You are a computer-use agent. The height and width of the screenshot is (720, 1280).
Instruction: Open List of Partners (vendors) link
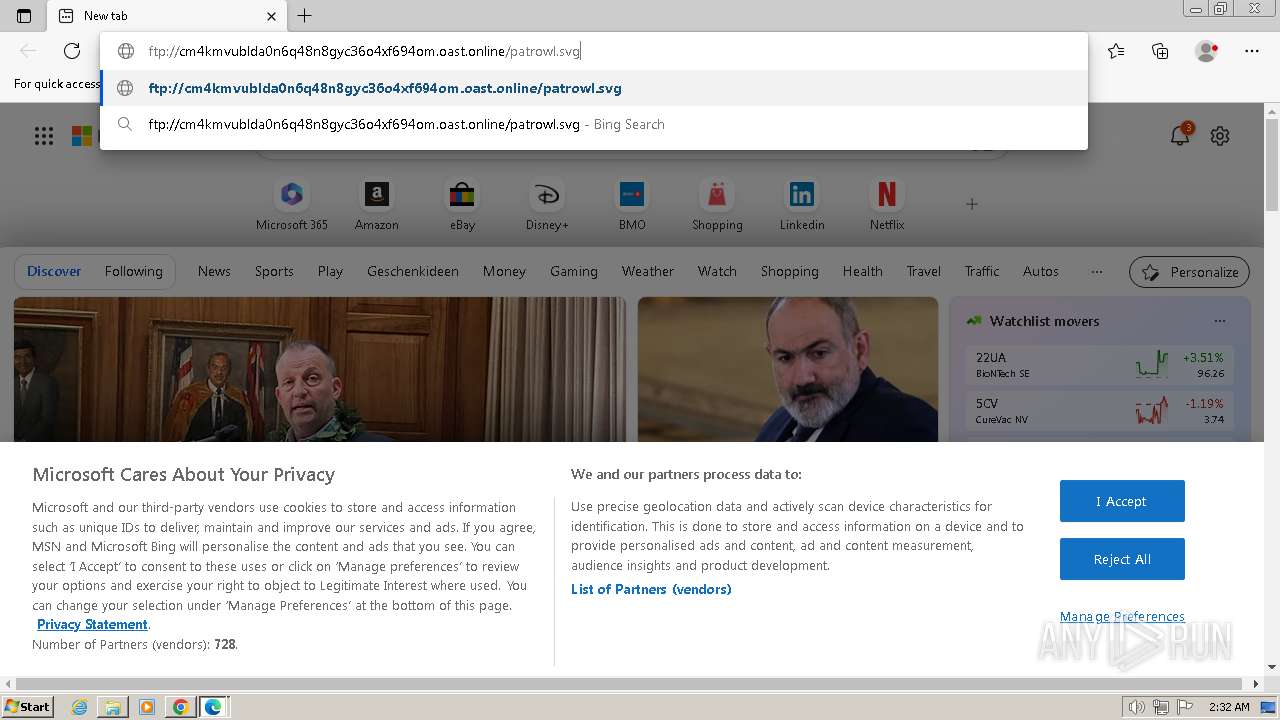tap(651, 589)
